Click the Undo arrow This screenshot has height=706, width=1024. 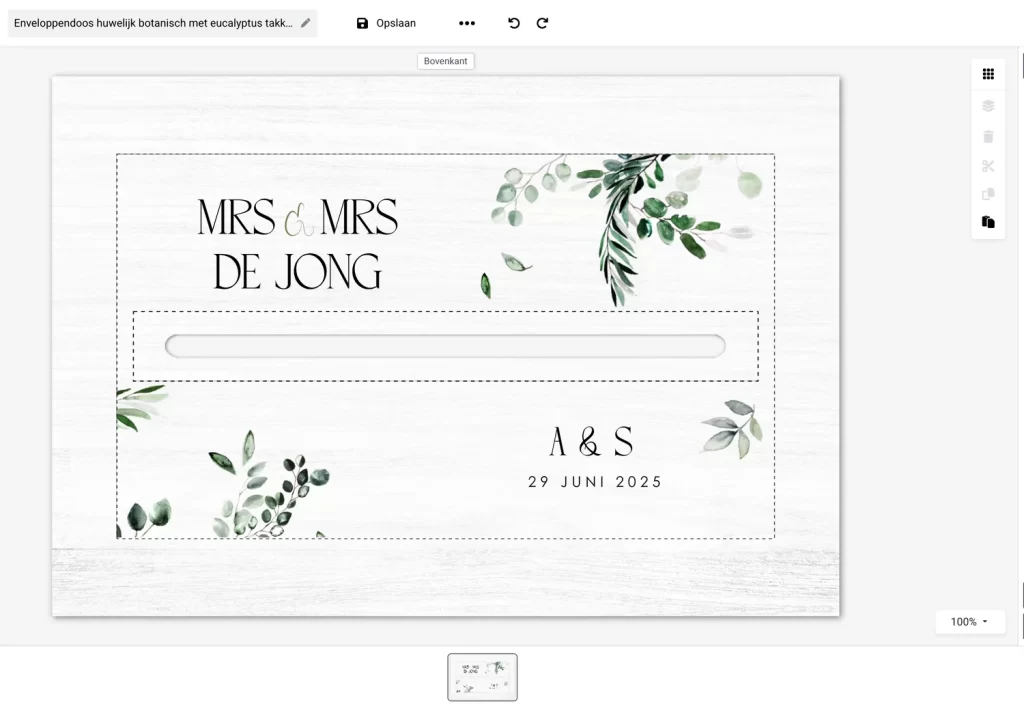514,22
